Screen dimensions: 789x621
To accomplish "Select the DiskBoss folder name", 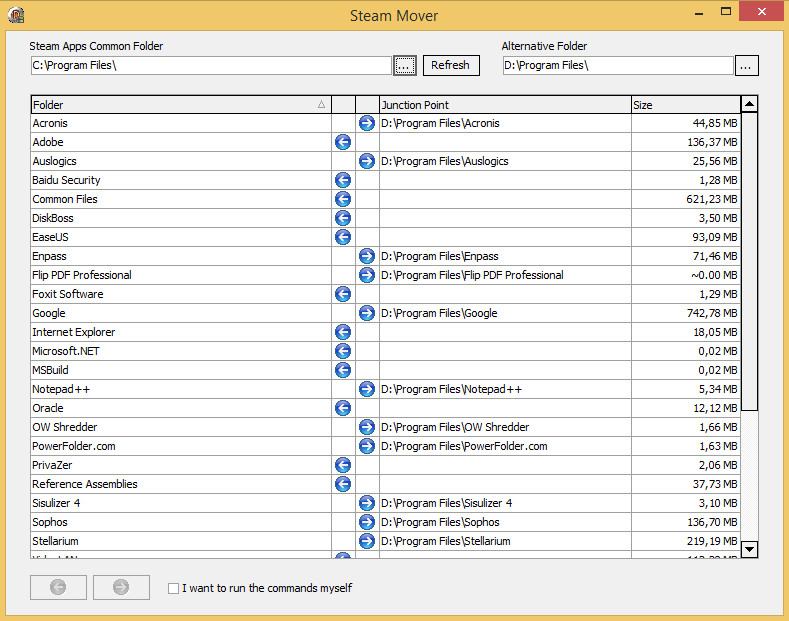I will (x=53, y=218).
